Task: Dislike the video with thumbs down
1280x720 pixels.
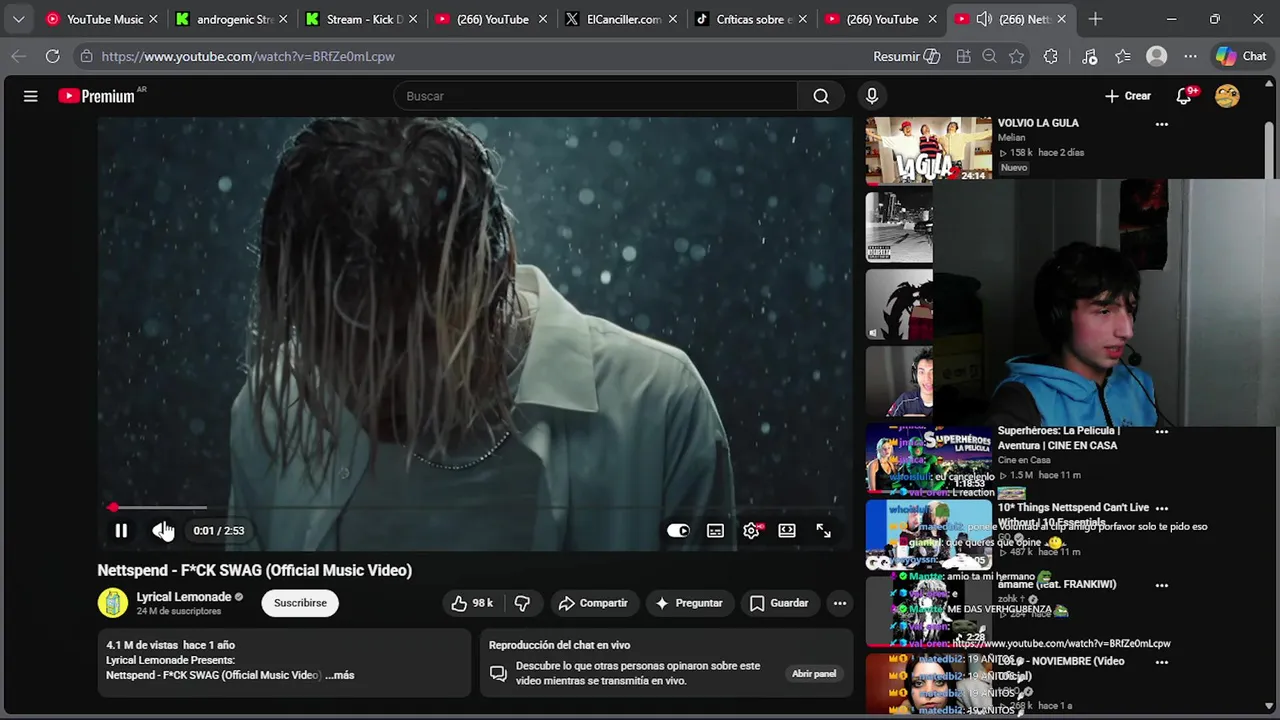Action: [x=522, y=603]
